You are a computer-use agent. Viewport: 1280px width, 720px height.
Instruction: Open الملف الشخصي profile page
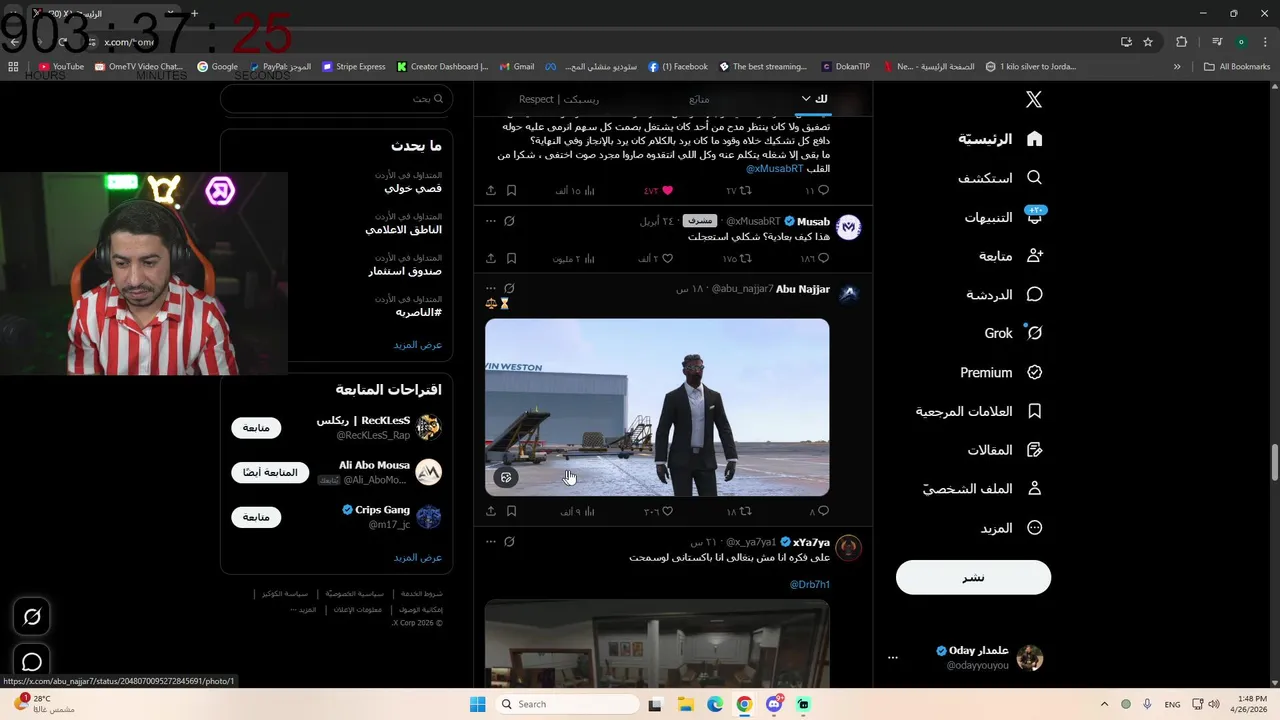(981, 489)
